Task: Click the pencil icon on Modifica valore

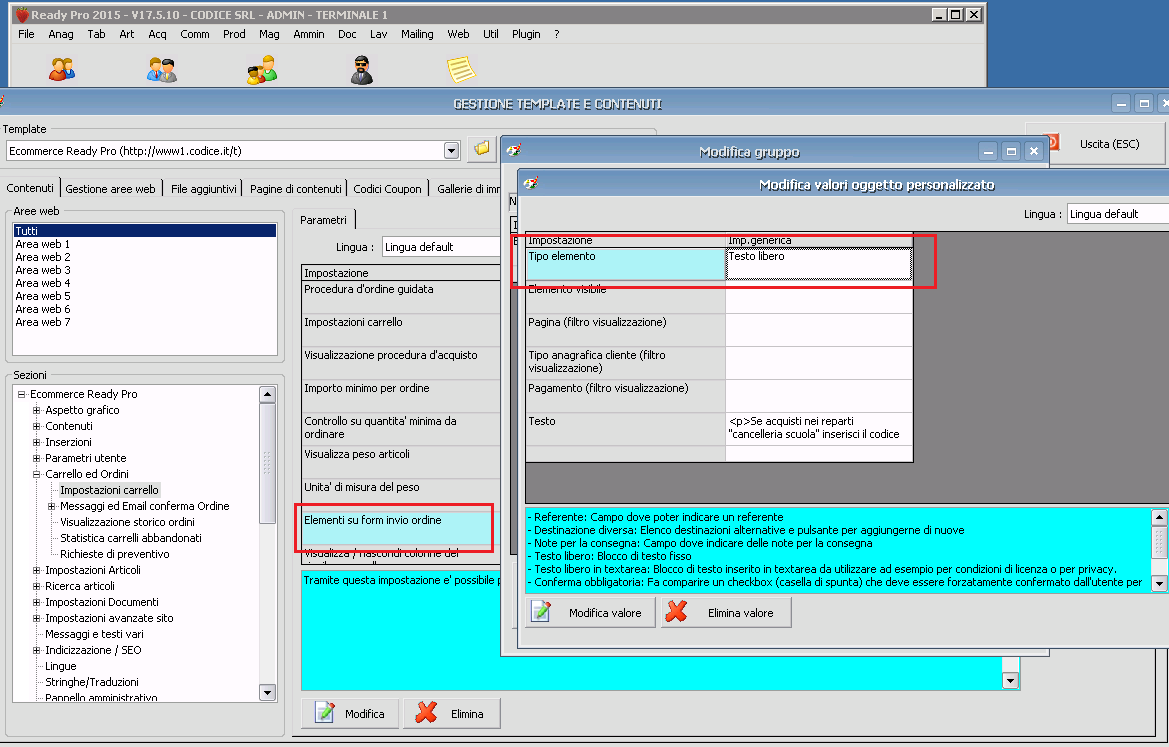Action: (x=541, y=612)
